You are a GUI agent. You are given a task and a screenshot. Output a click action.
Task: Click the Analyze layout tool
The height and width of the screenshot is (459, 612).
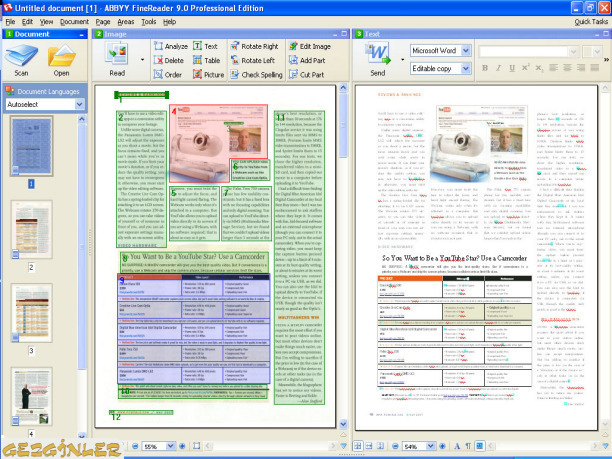171,46
